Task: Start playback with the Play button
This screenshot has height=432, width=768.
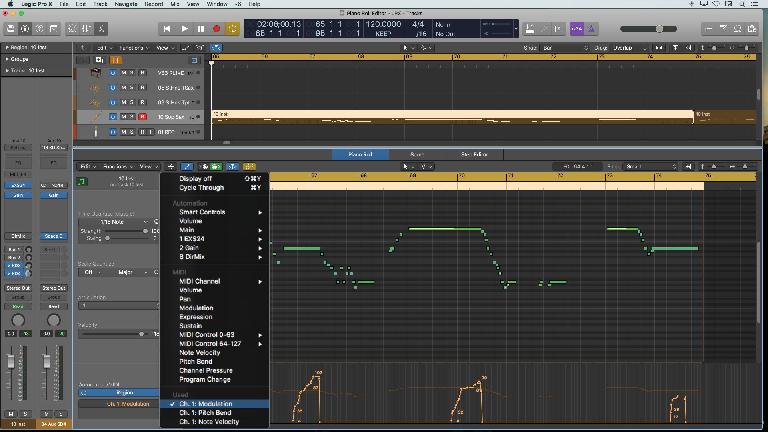Action: click(x=184, y=29)
